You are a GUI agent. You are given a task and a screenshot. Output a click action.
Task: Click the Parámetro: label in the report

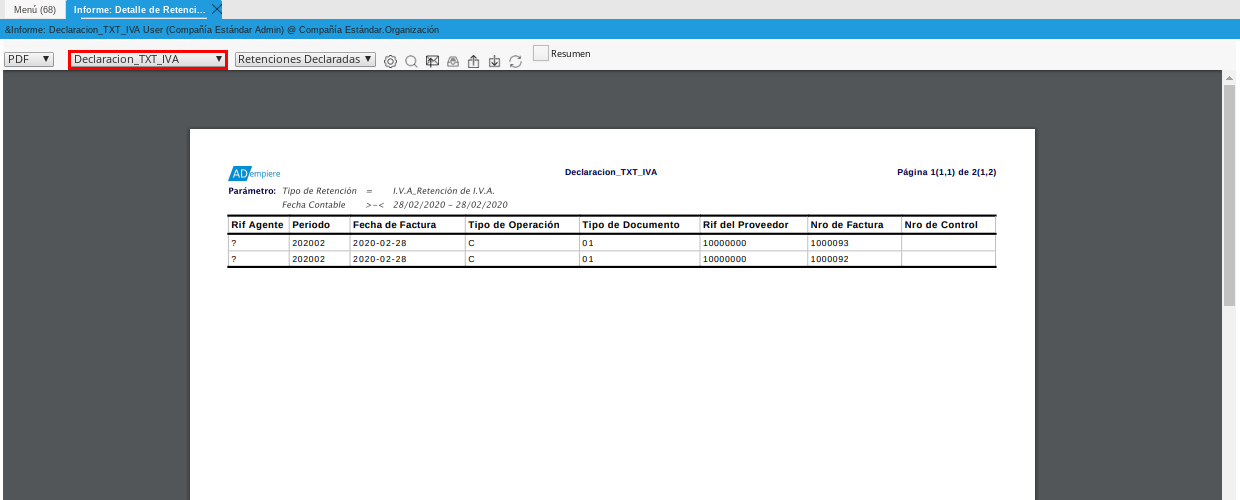coord(252,190)
